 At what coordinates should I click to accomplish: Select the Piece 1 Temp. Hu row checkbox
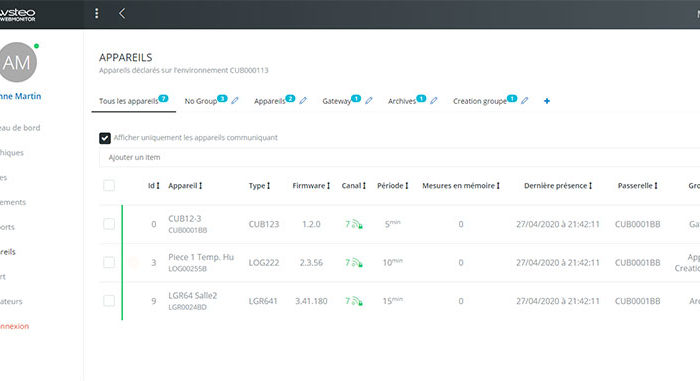pyautogui.click(x=109, y=262)
